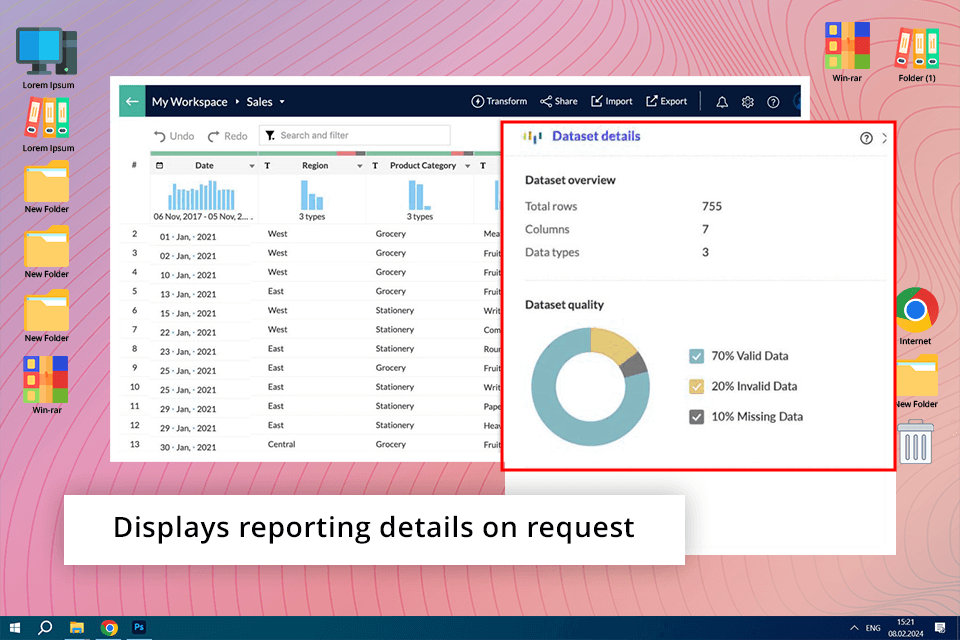Click the Share button

(x=558, y=101)
